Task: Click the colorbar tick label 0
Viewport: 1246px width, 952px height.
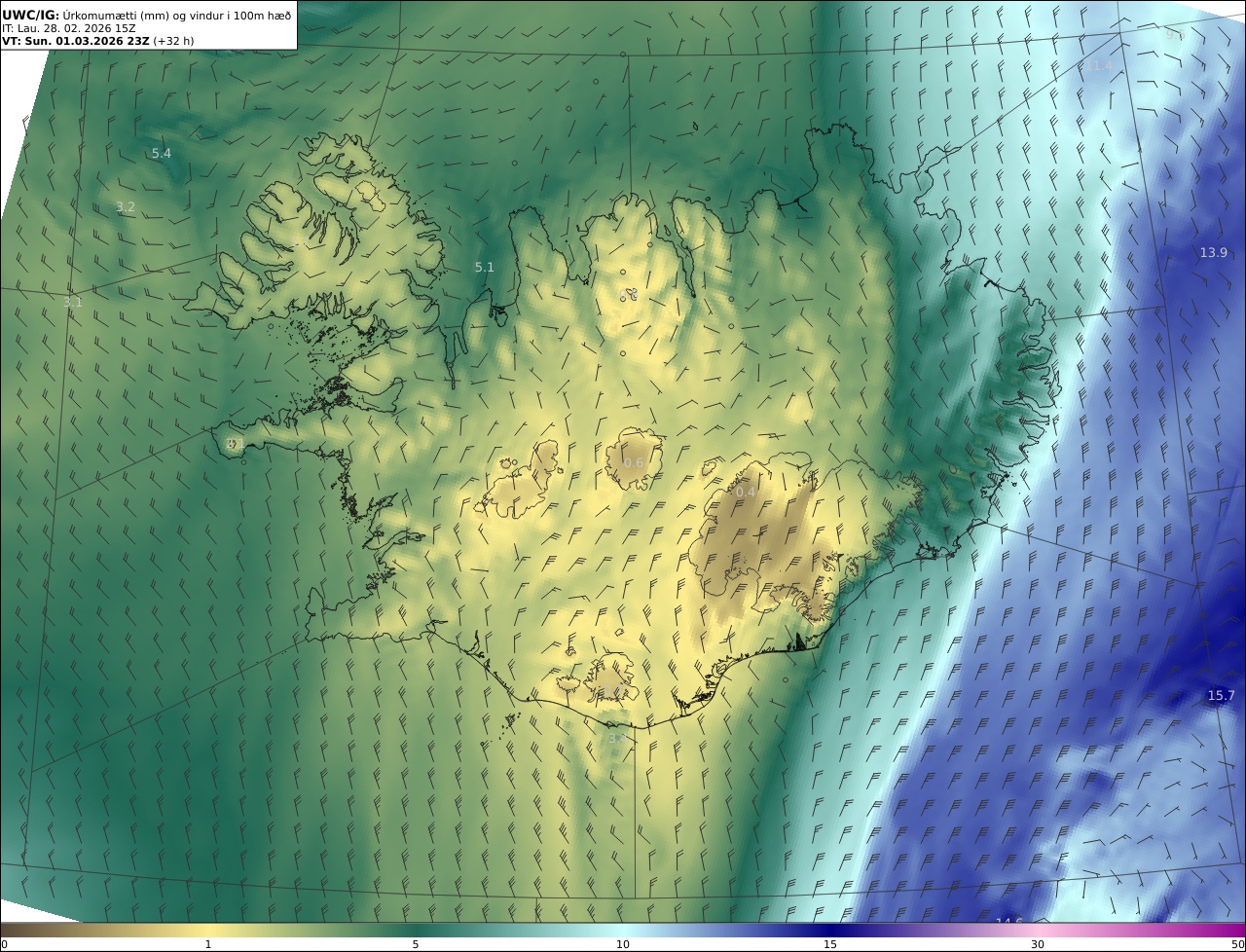Action: pos(4,944)
